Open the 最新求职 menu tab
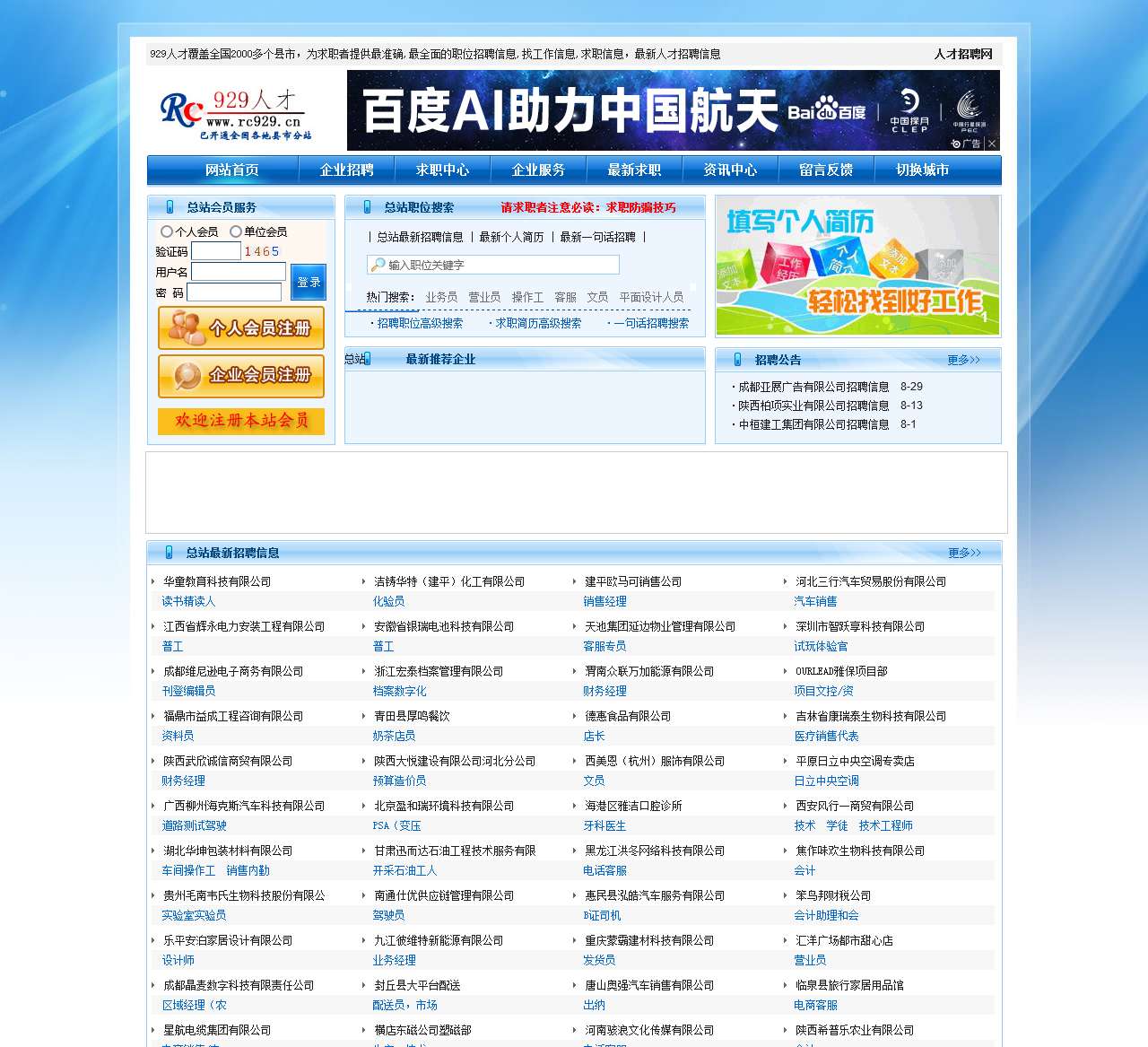This screenshot has width=1148, height=1047. click(x=634, y=170)
